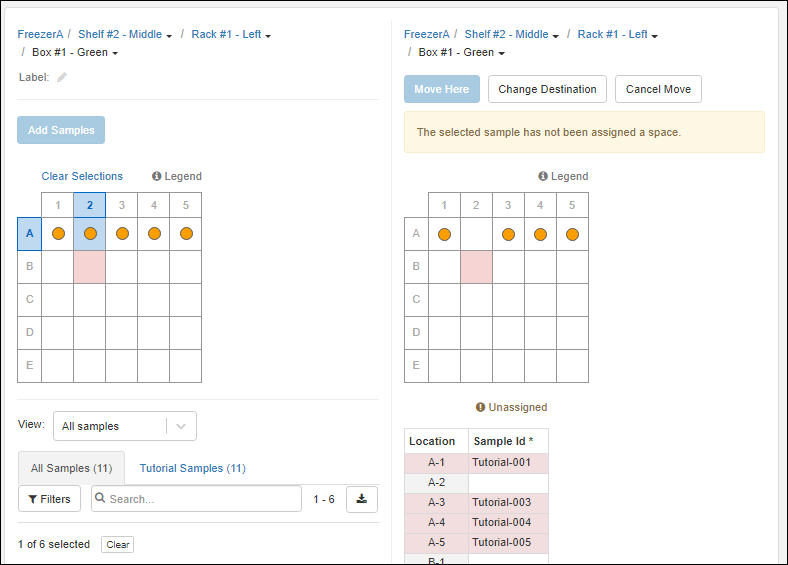Select column 2 header in left grid
788x565 pixels.
tap(90, 206)
